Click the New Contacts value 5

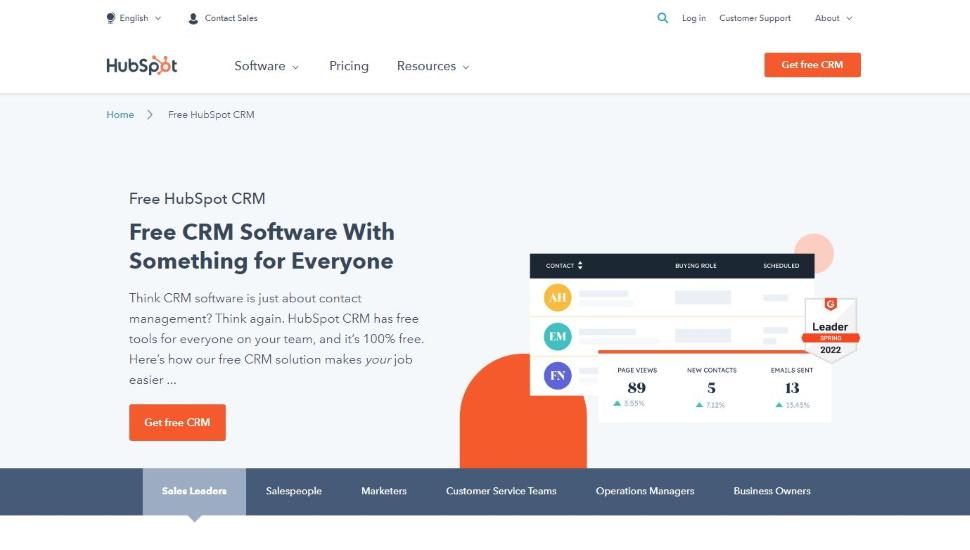(x=711, y=388)
